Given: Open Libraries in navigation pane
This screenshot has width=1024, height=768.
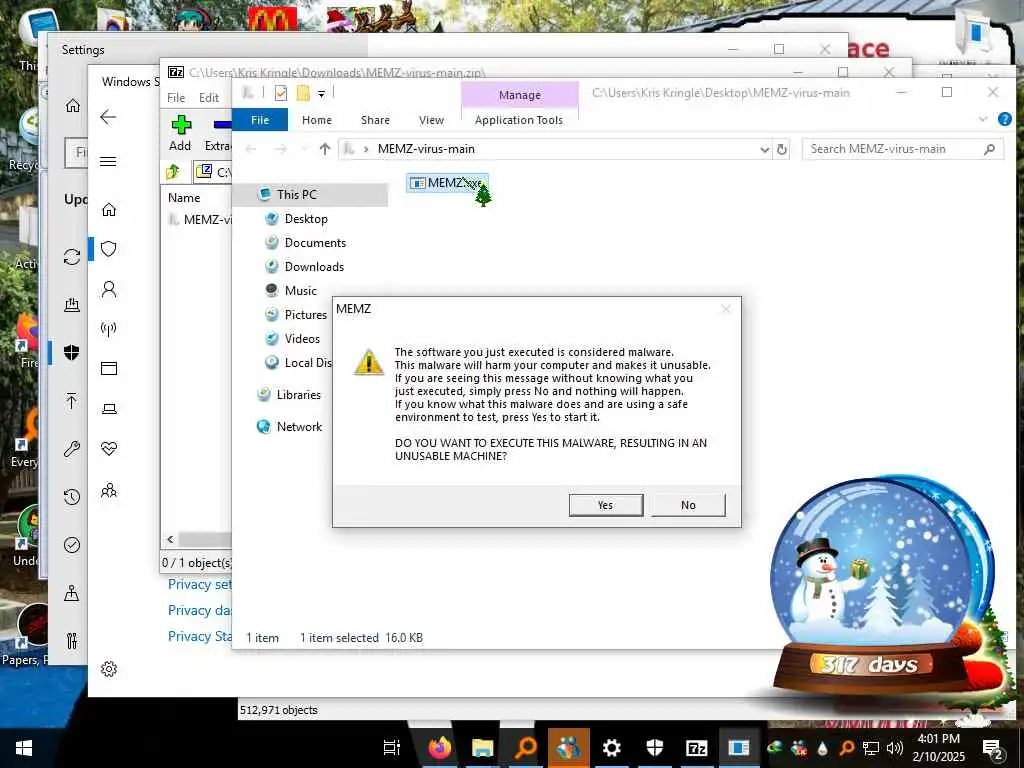Looking at the screenshot, I should 298,395.
